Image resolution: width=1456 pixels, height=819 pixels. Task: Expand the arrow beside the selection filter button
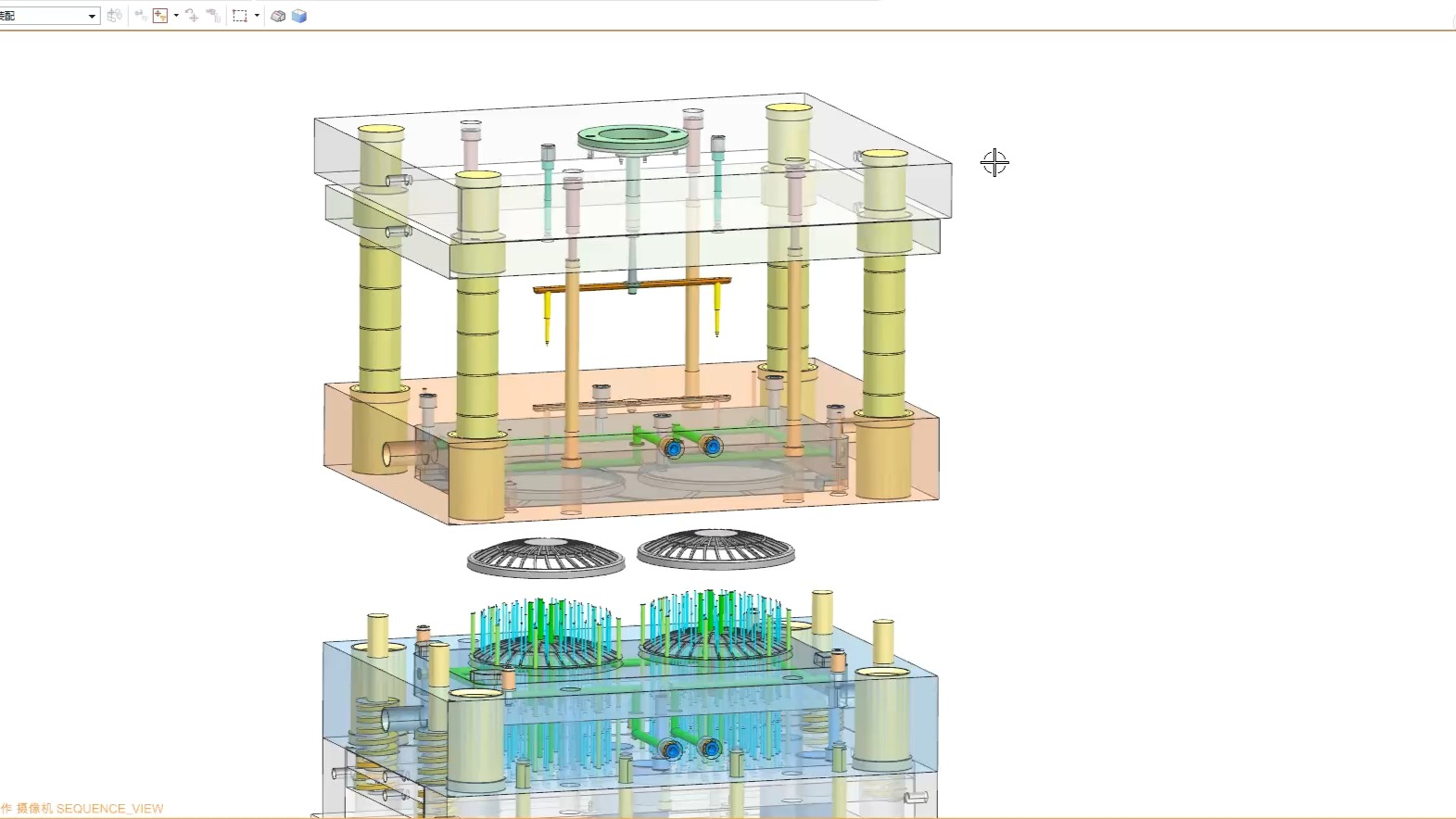coord(176,16)
